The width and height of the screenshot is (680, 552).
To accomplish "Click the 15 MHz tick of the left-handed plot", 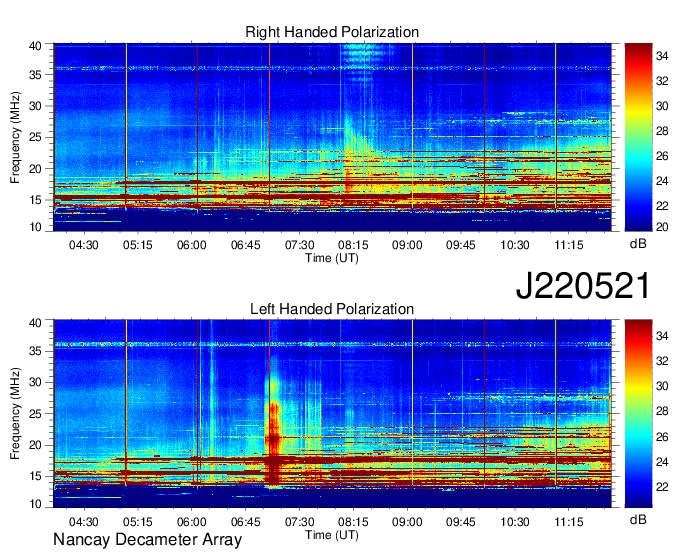I will (36, 477).
